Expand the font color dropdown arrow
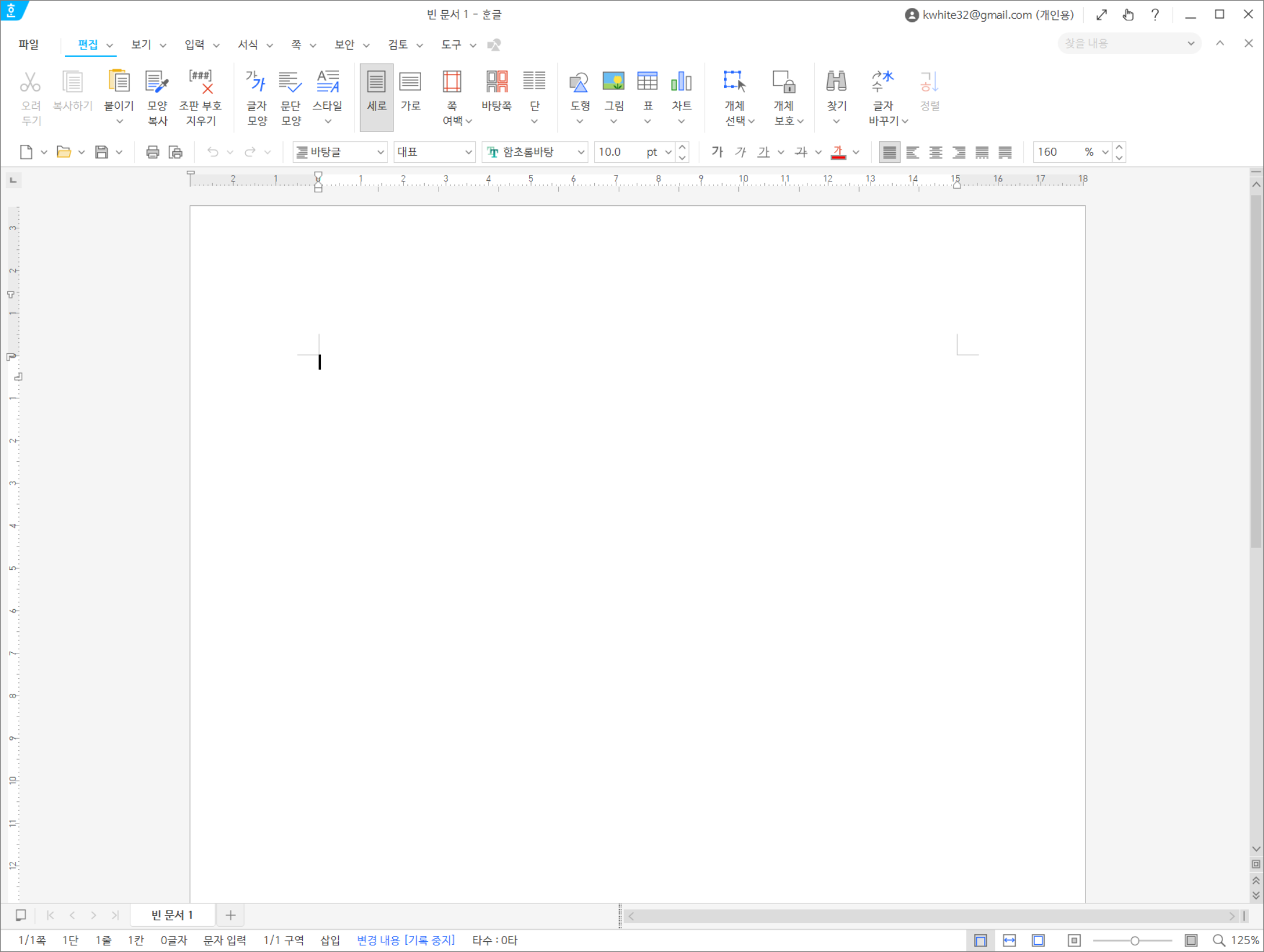Viewport: 1264px width, 952px height. (856, 152)
